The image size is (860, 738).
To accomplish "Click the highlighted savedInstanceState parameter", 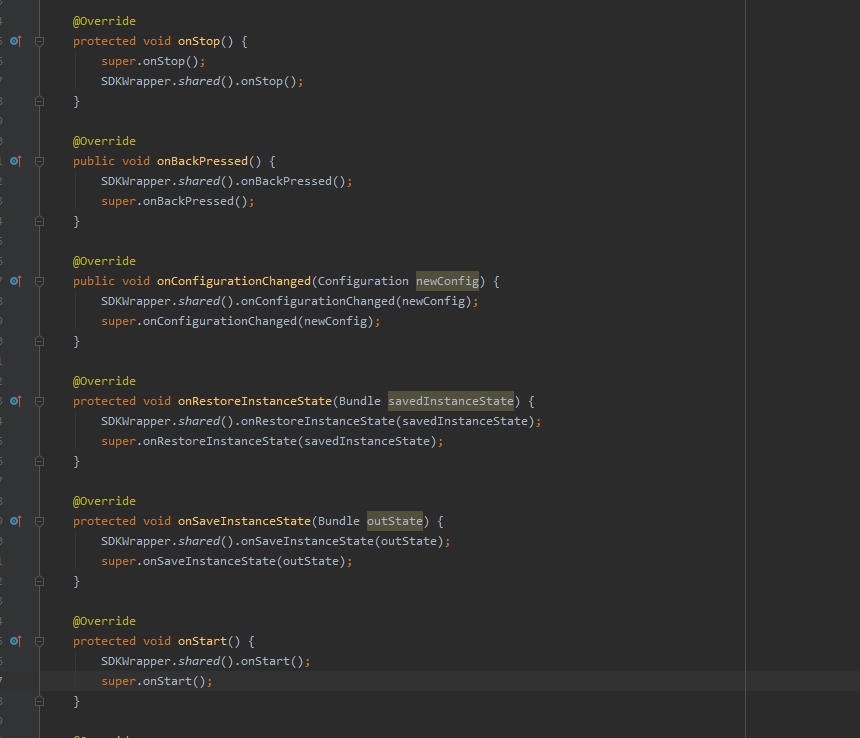I will tap(451, 401).
